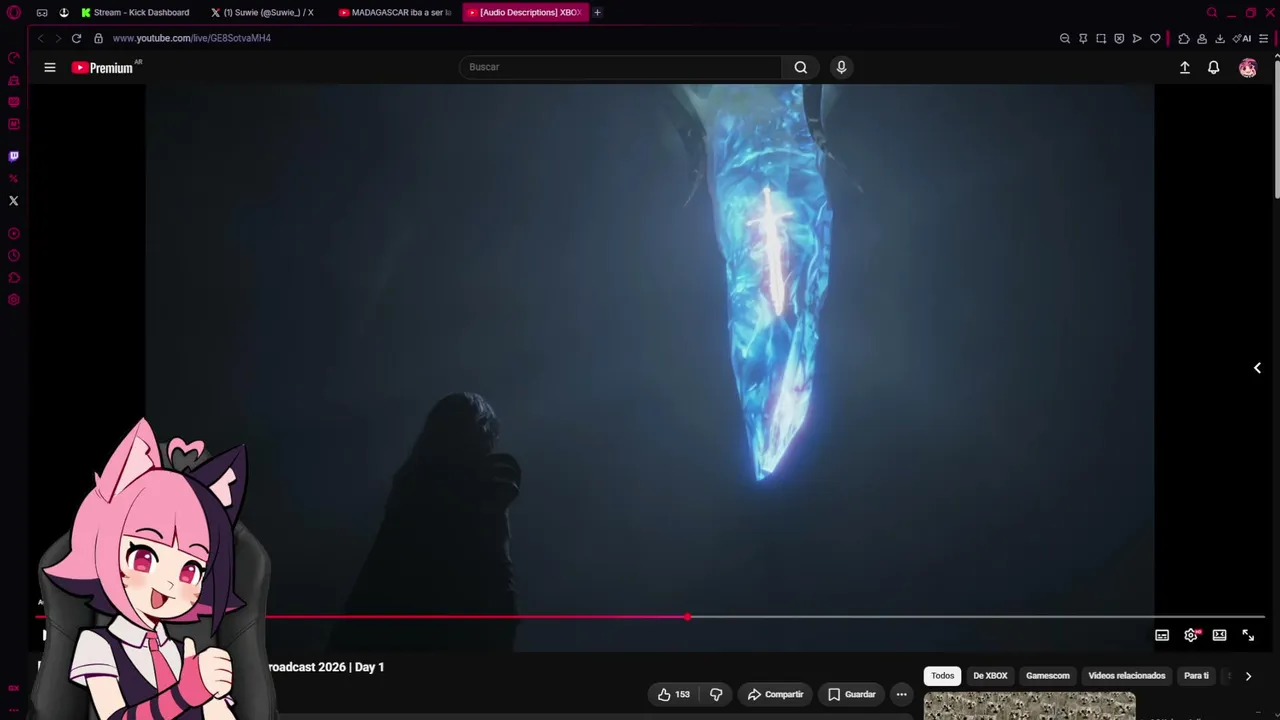
Task: Switch to the MADAGASCAR YouTube tab
Action: [395, 13]
